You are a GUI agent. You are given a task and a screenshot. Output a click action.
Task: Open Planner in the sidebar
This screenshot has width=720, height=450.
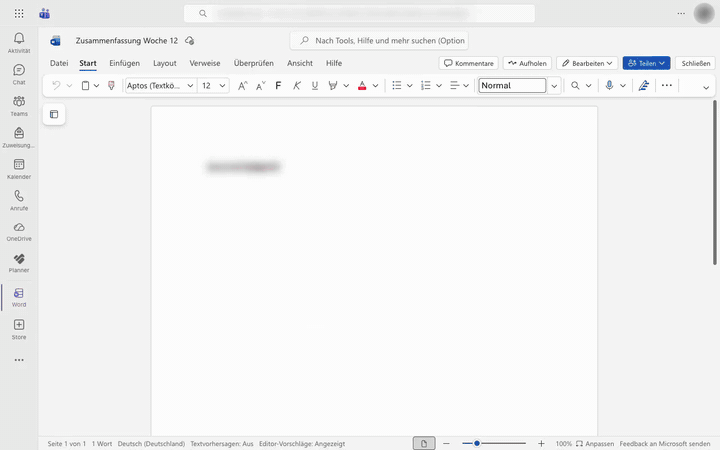click(19, 264)
